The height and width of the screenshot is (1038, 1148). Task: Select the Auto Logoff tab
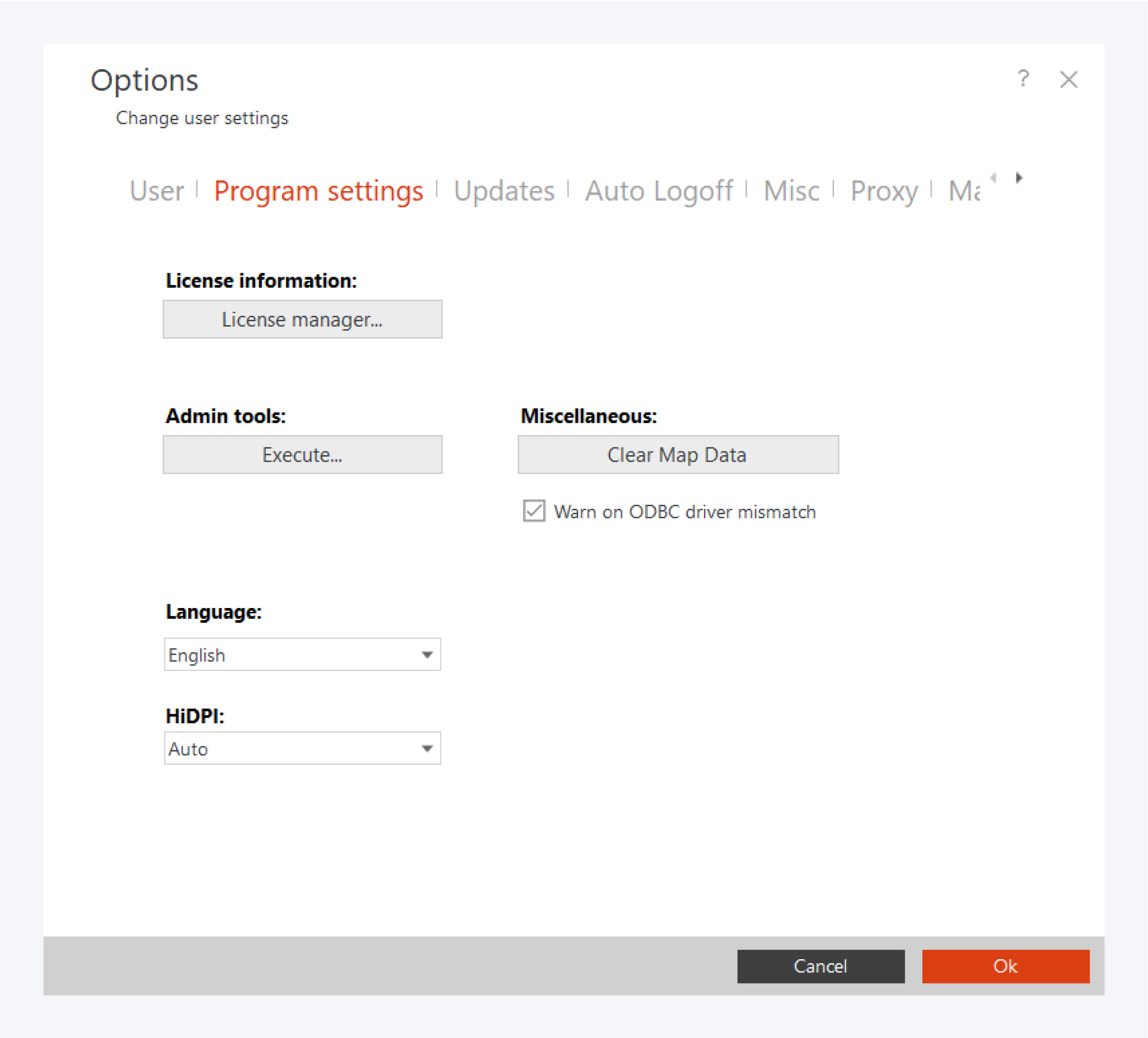[x=659, y=191]
